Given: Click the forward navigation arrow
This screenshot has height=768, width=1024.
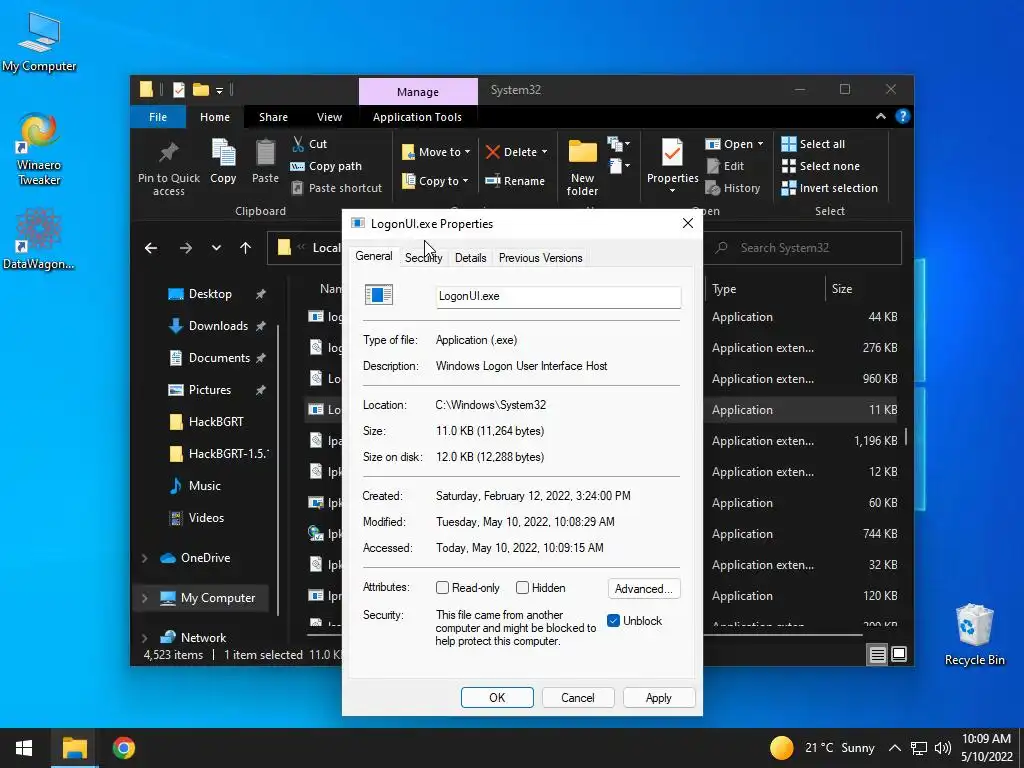Looking at the screenshot, I should coord(186,248).
